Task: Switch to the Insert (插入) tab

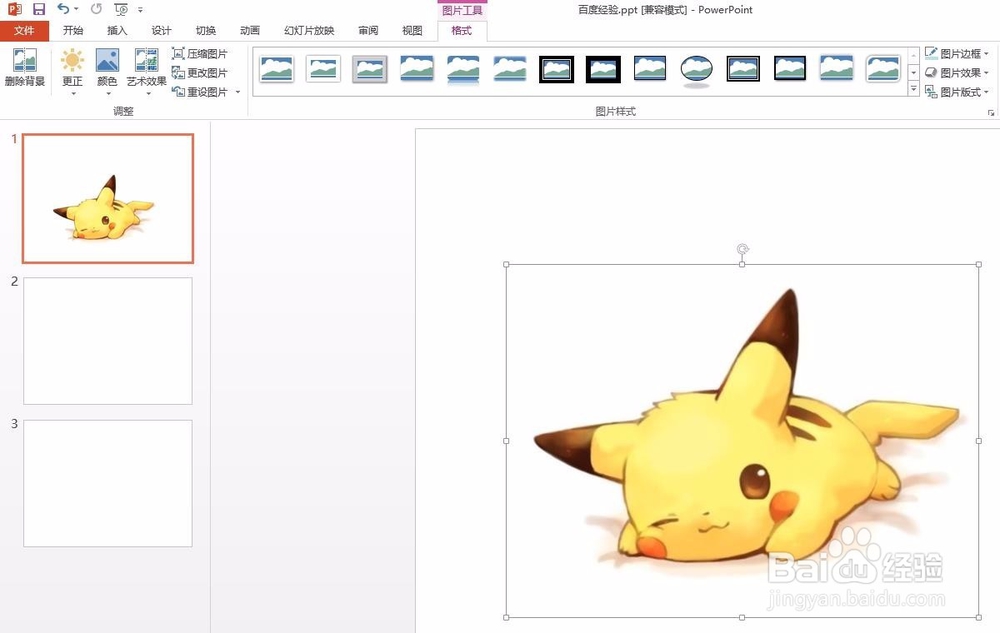Action: pos(117,31)
